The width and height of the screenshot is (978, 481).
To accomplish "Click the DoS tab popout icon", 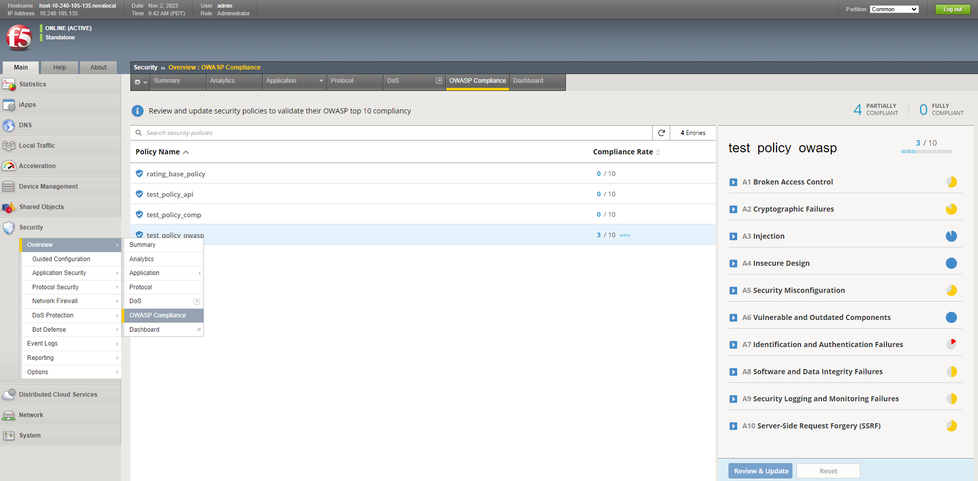I will pyautogui.click(x=438, y=81).
